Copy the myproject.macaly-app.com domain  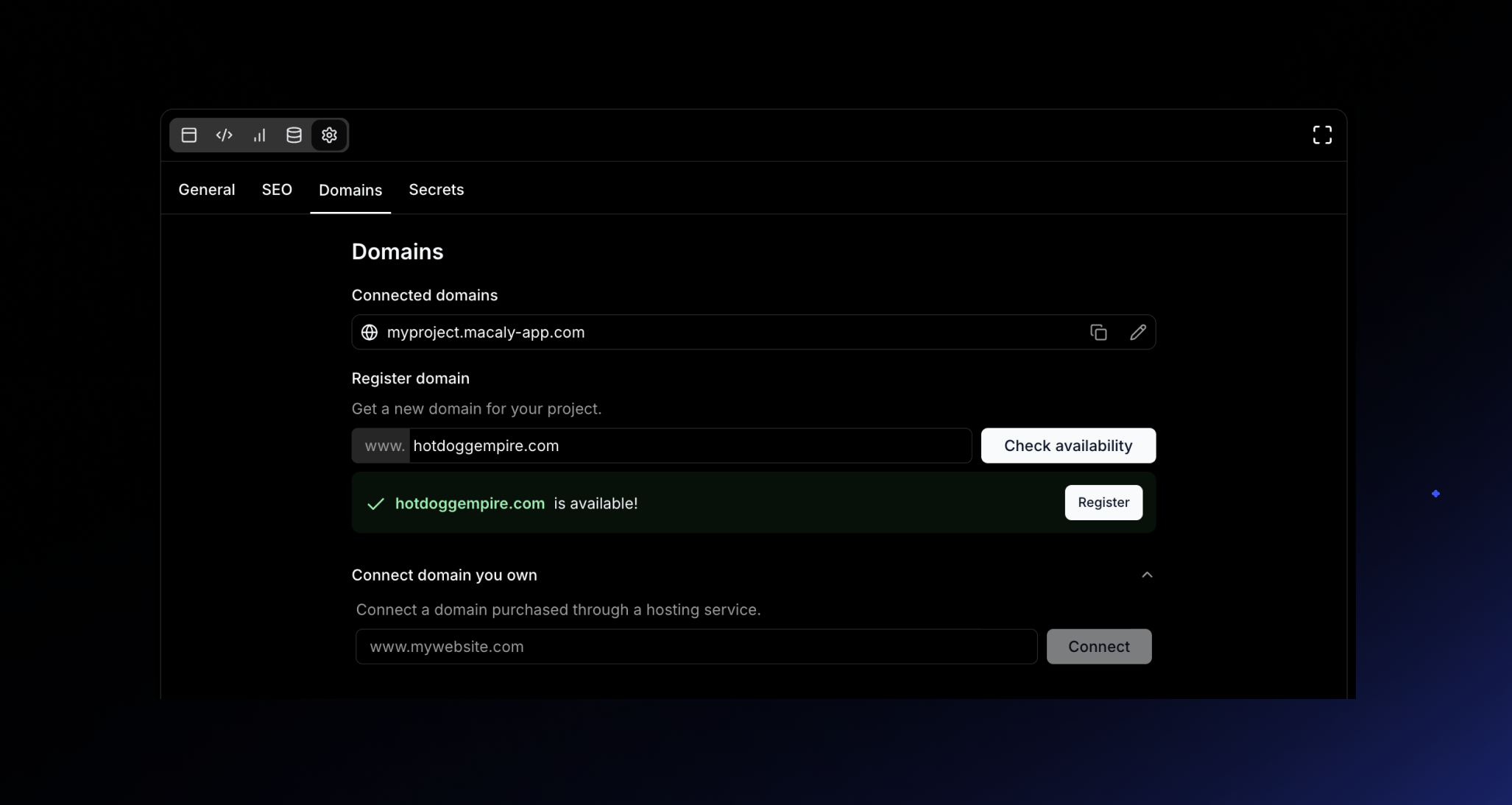coord(1098,333)
